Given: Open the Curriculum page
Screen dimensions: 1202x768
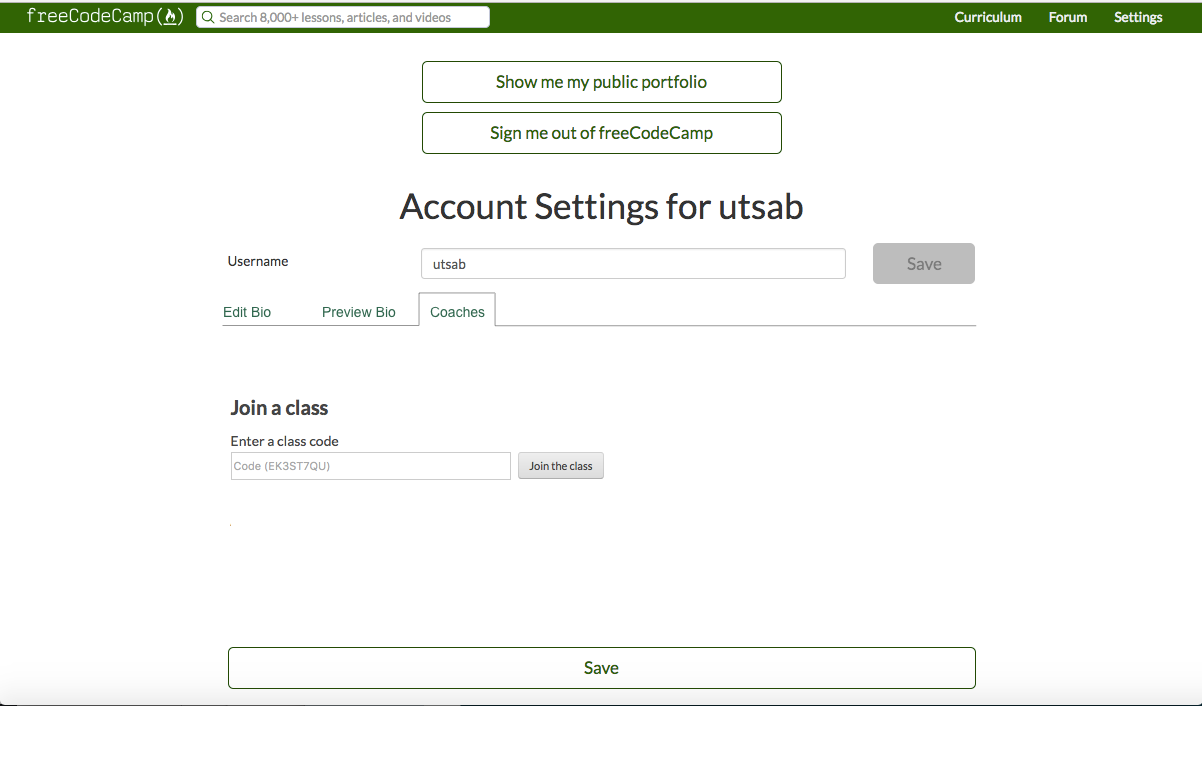Looking at the screenshot, I should 988,17.
